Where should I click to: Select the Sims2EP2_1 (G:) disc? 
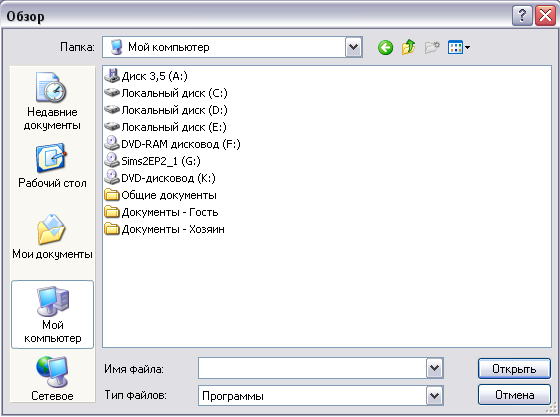tap(152, 161)
